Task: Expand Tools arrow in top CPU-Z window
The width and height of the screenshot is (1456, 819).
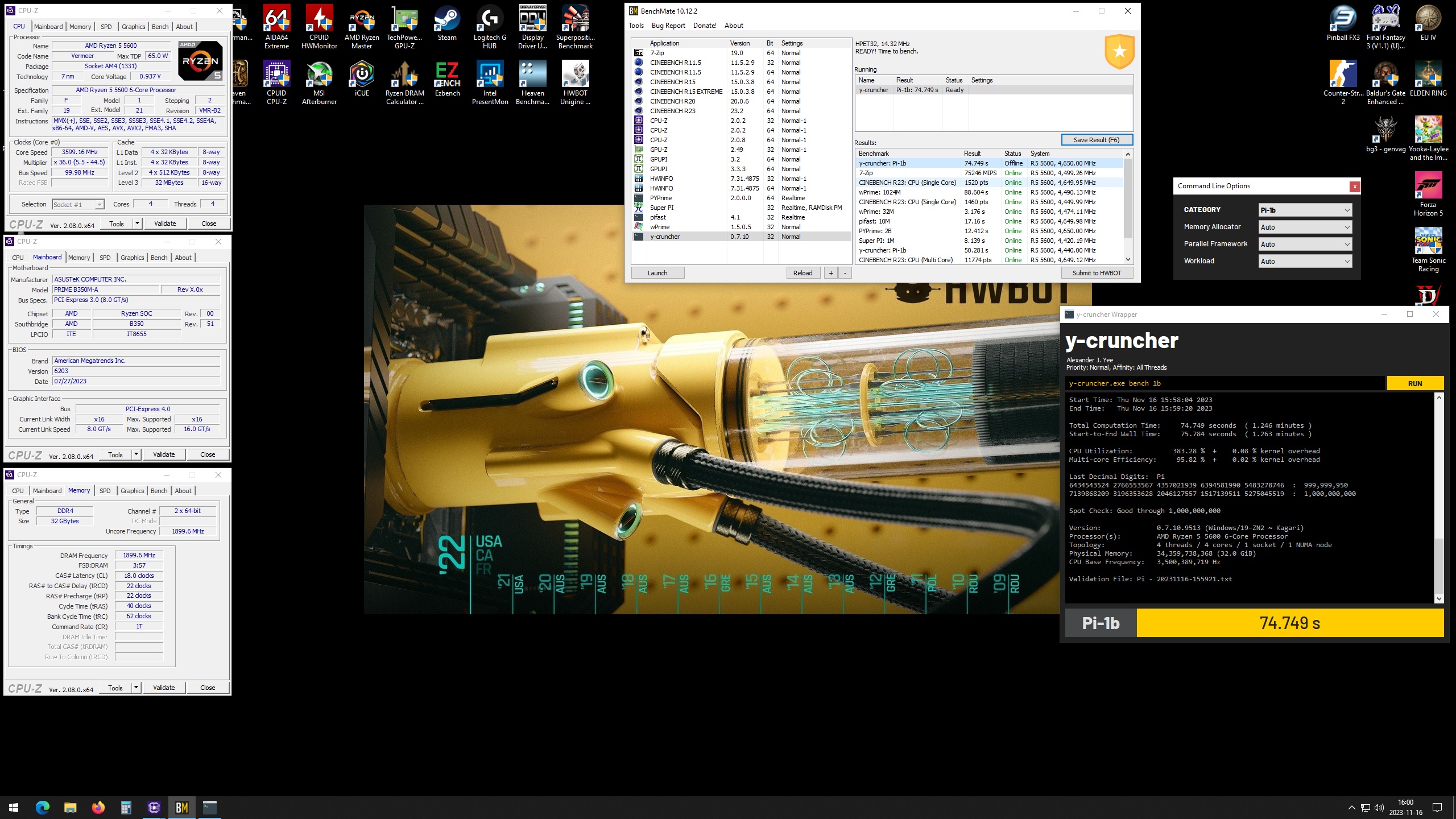Action: click(137, 224)
